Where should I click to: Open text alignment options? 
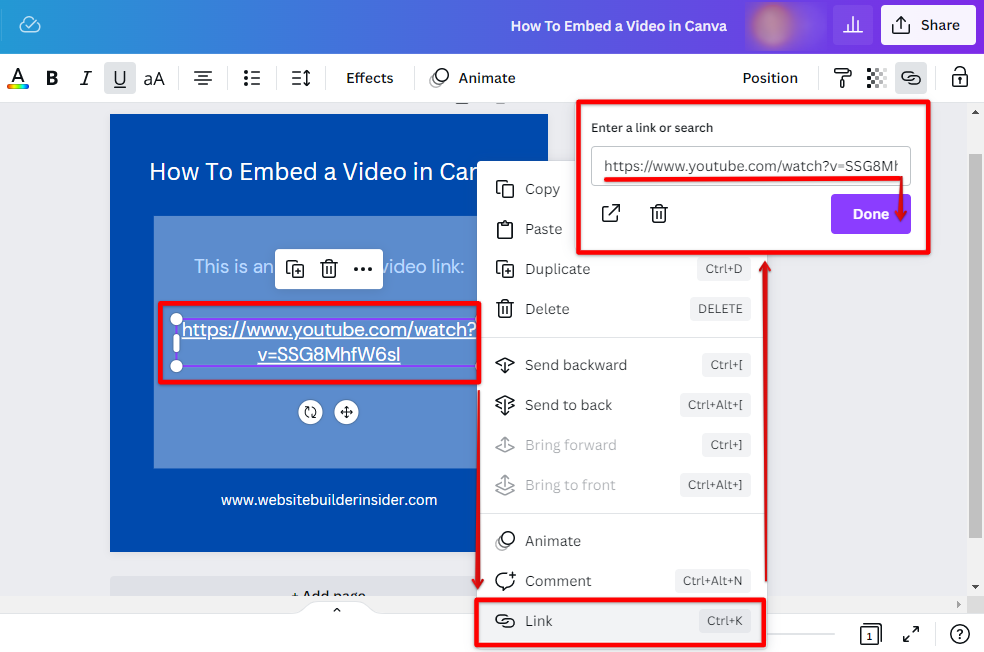[203, 78]
